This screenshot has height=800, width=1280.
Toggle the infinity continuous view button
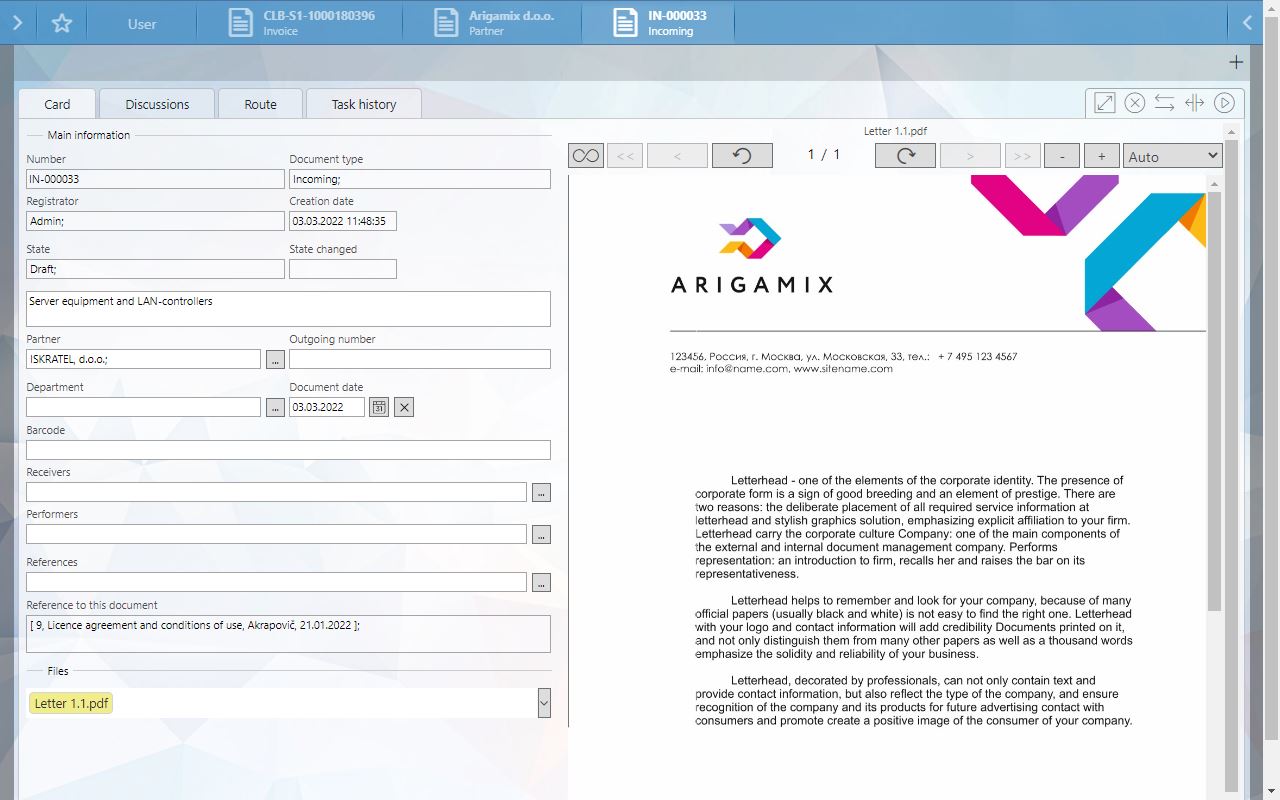point(586,155)
